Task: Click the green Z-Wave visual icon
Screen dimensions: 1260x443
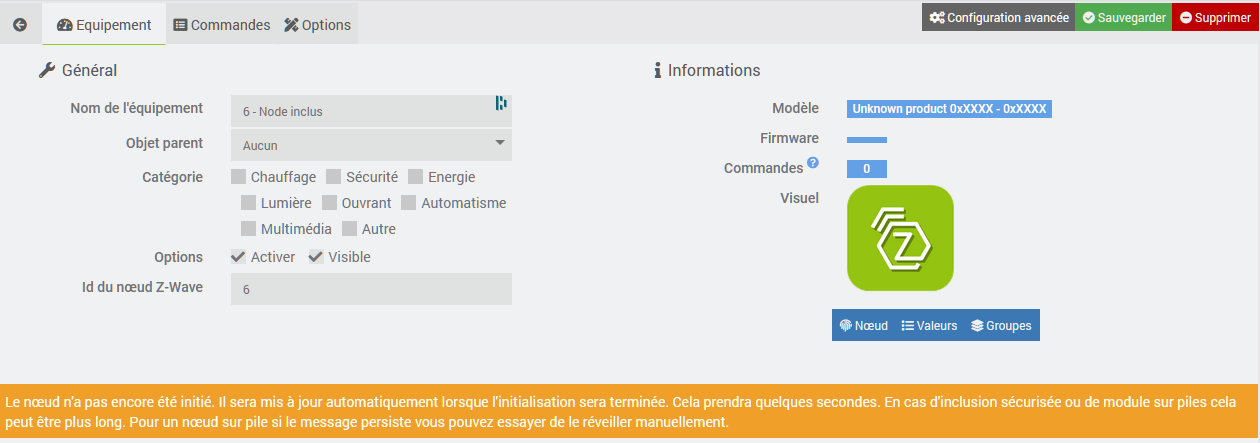Action: [900, 238]
